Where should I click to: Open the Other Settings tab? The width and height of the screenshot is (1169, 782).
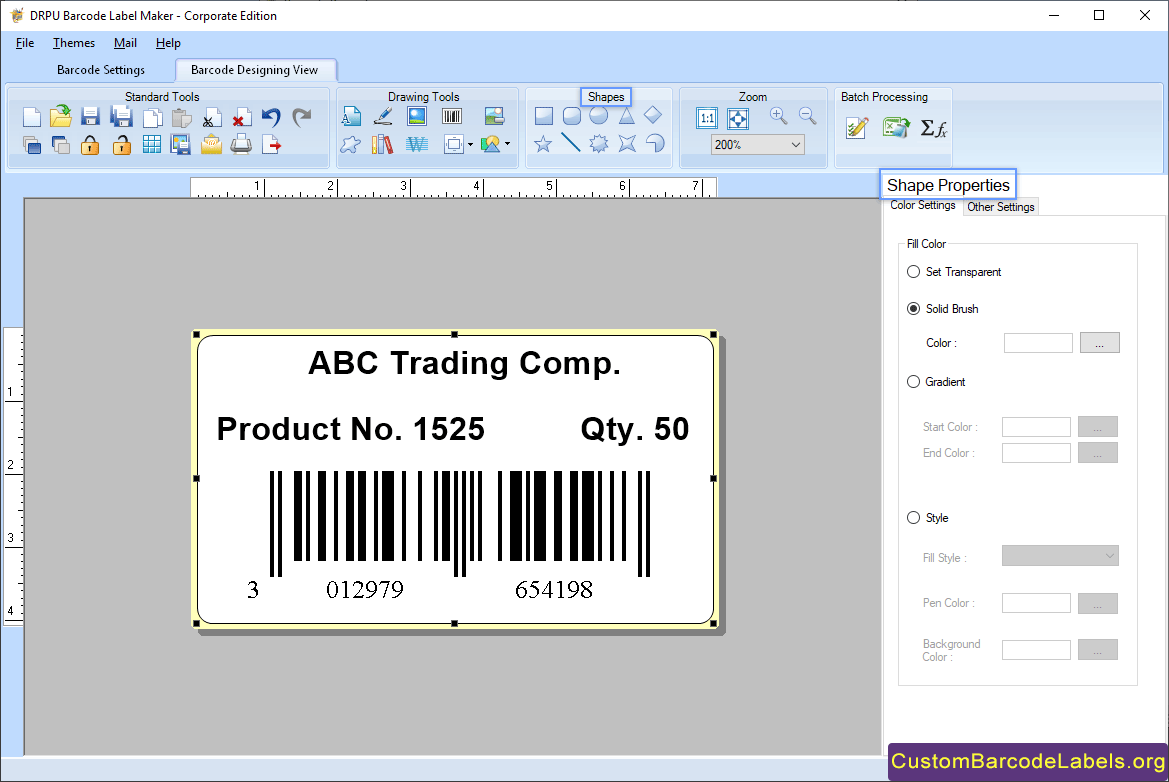pos(1001,207)
